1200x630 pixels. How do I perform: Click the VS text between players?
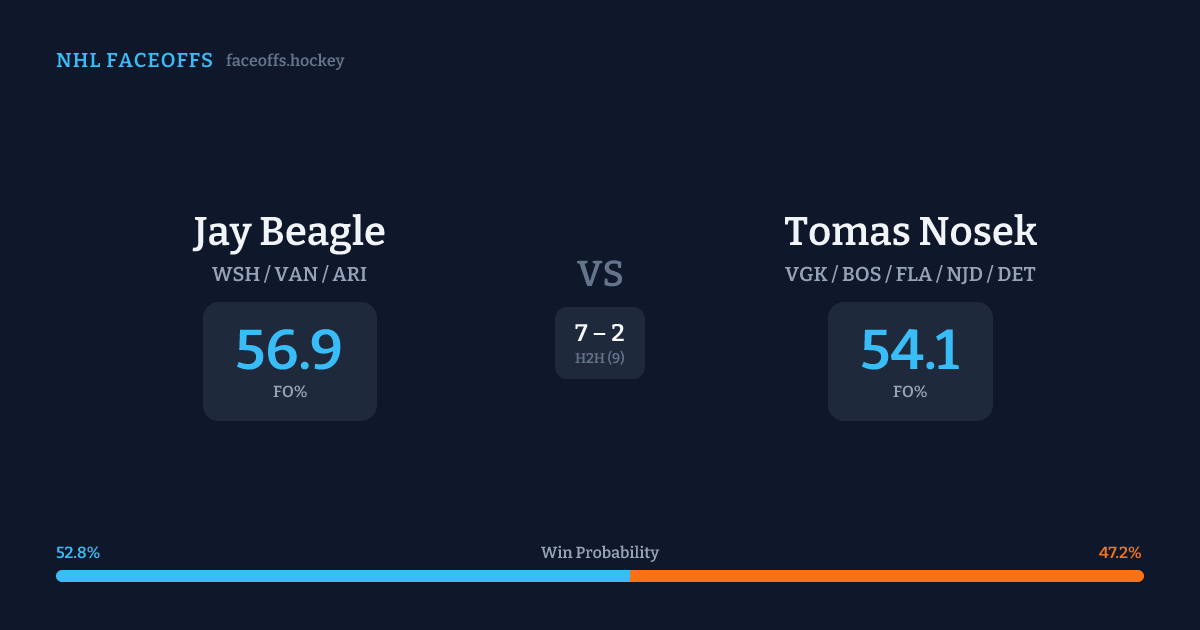[x=600, y=273]
